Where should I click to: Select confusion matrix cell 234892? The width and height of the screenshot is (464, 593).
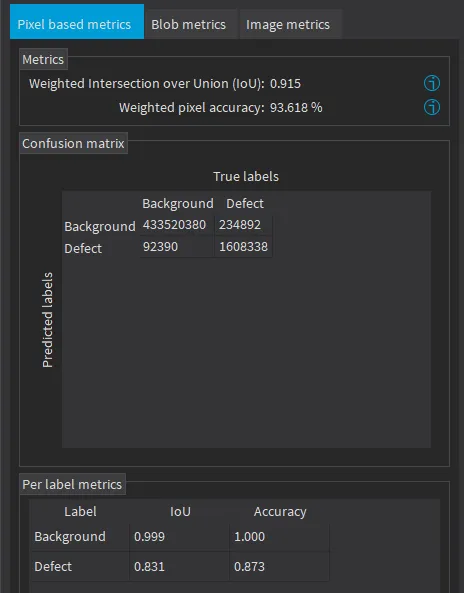(243, 225)
